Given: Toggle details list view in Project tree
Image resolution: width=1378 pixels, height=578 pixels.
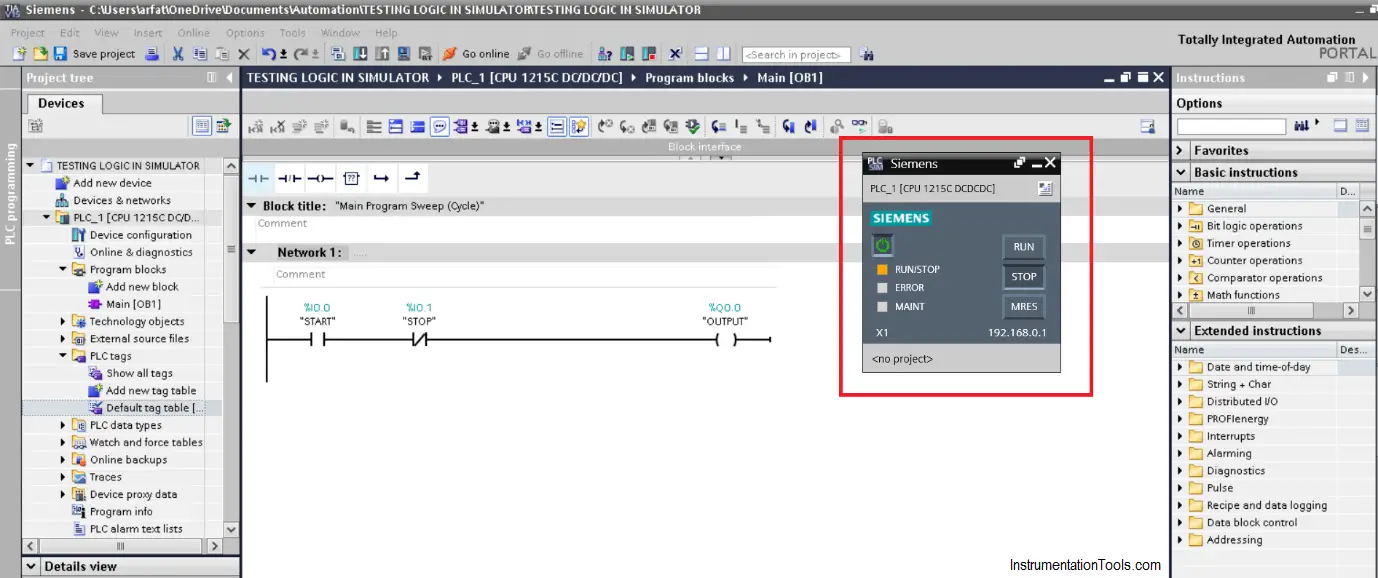Looking at the screenshot, I should [x=202, y=126].
